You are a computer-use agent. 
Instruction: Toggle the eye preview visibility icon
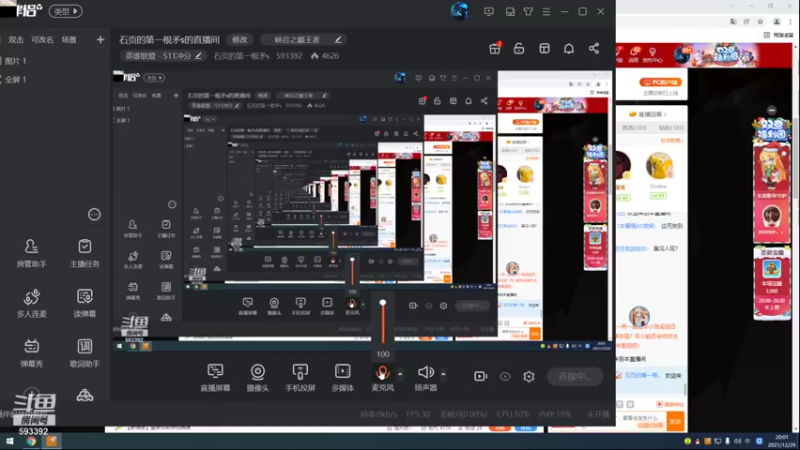click(505, 377)
